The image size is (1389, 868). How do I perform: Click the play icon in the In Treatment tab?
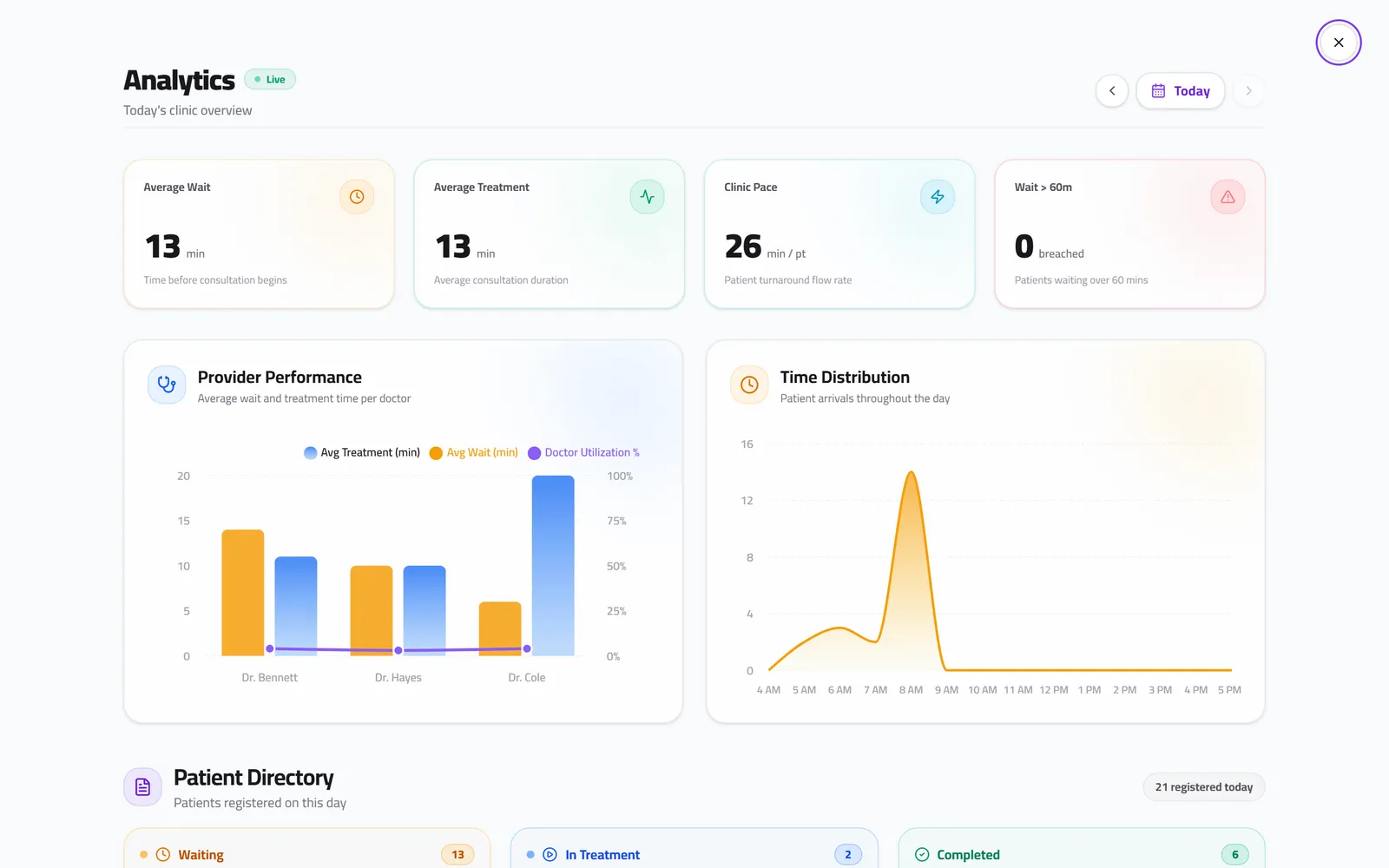click(550, 855)
